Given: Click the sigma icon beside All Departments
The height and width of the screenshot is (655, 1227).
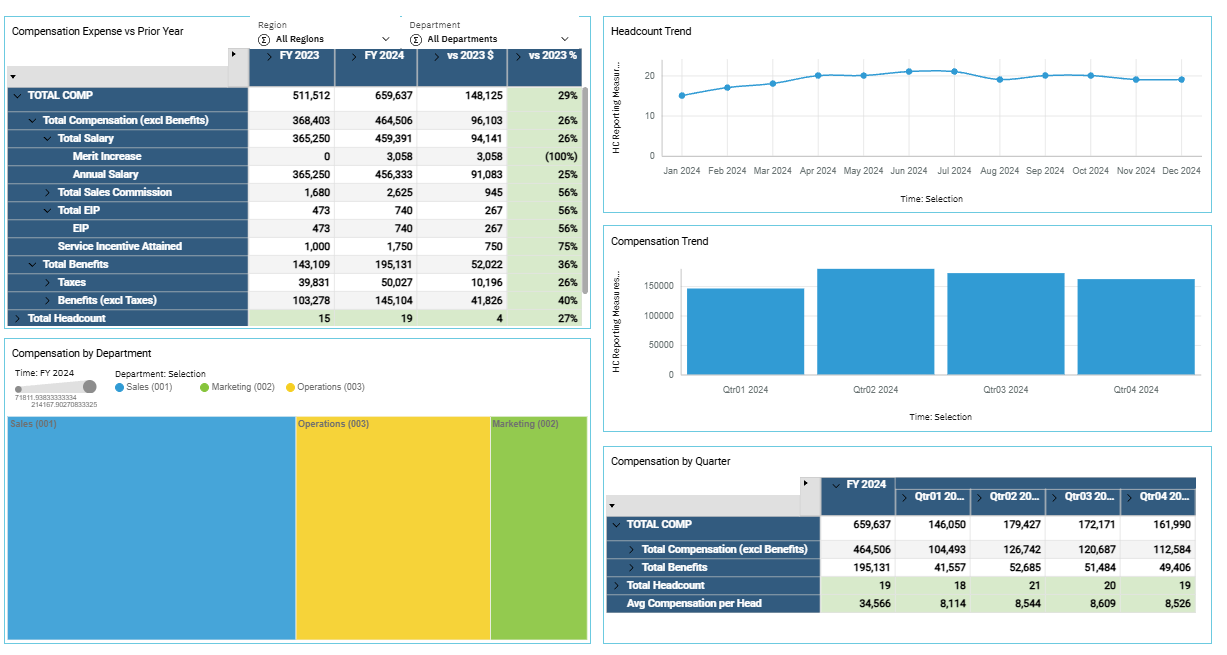Looking at the screenshot, I should (415, 39).
